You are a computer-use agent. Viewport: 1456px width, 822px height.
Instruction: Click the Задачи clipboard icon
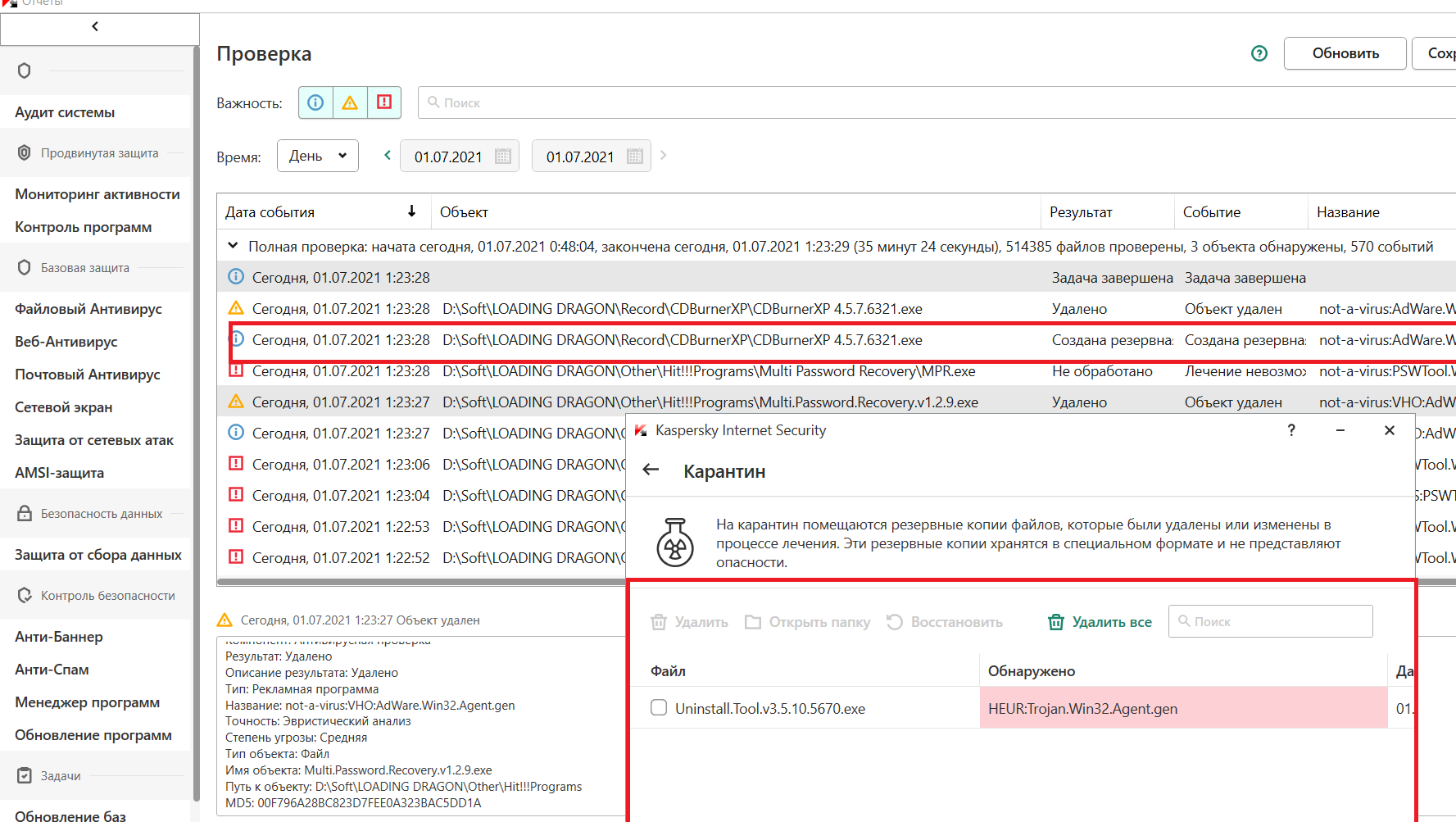(x=25, y=775)
